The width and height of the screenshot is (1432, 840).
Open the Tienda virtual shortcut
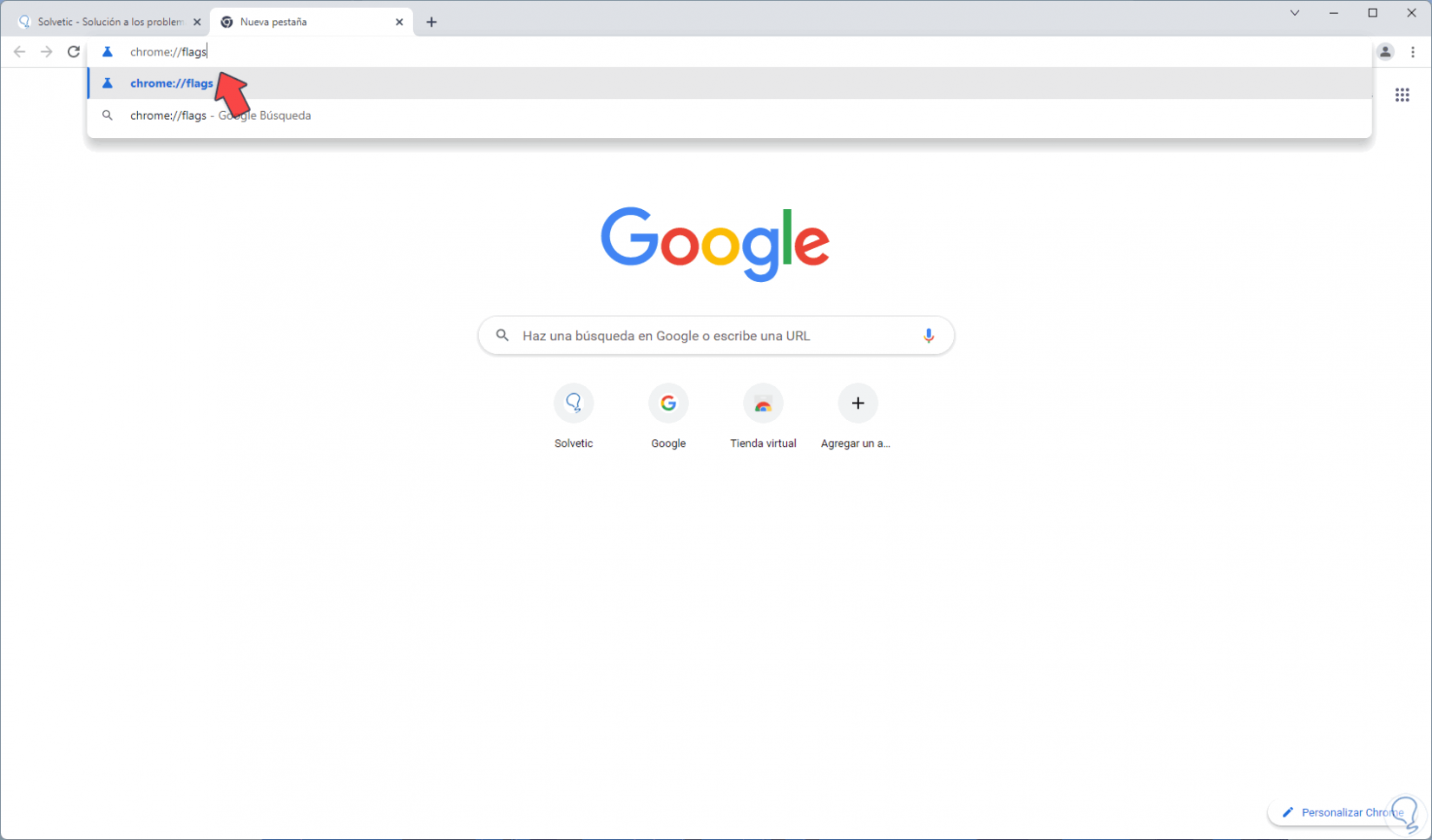point(763,415)
